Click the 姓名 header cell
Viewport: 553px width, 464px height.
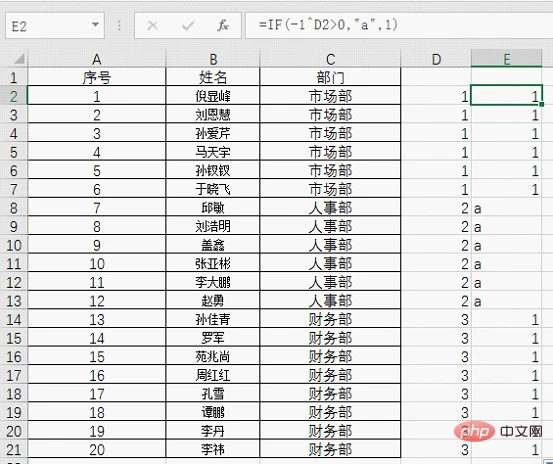click(213, 77)
